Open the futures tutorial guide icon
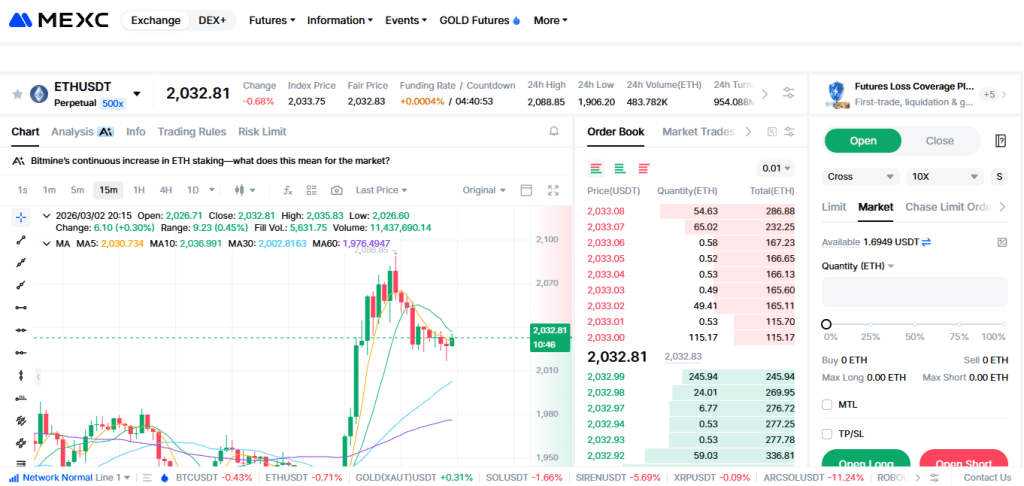1024x486 pixels. (x=1000, y=140)
